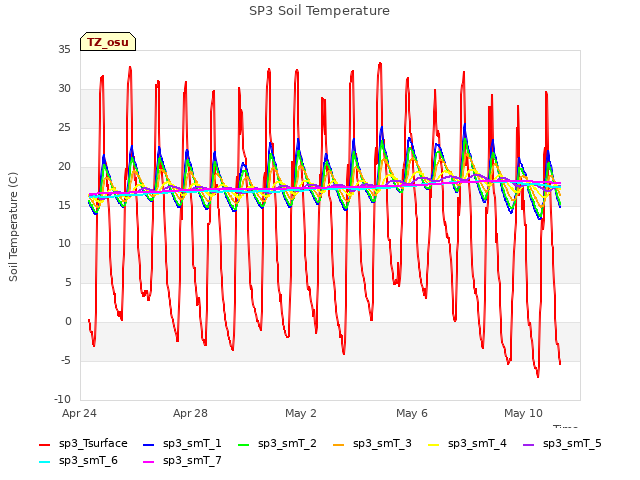
Task: Click the 25 y-axis tick label
Action: tap(64, 128)
